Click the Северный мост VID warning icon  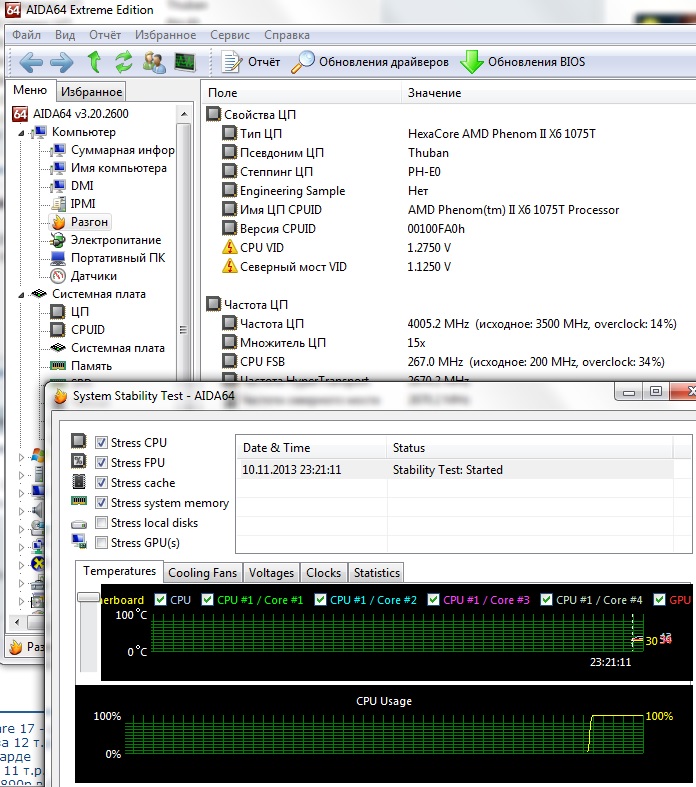229,267
